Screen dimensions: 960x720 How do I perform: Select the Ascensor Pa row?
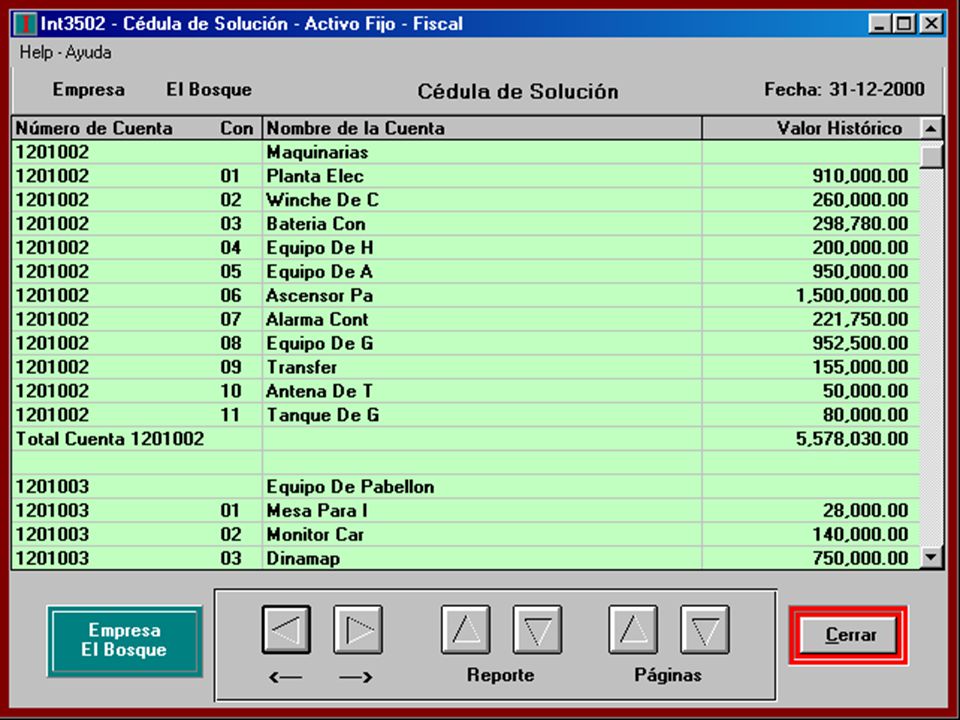point(466,295)
